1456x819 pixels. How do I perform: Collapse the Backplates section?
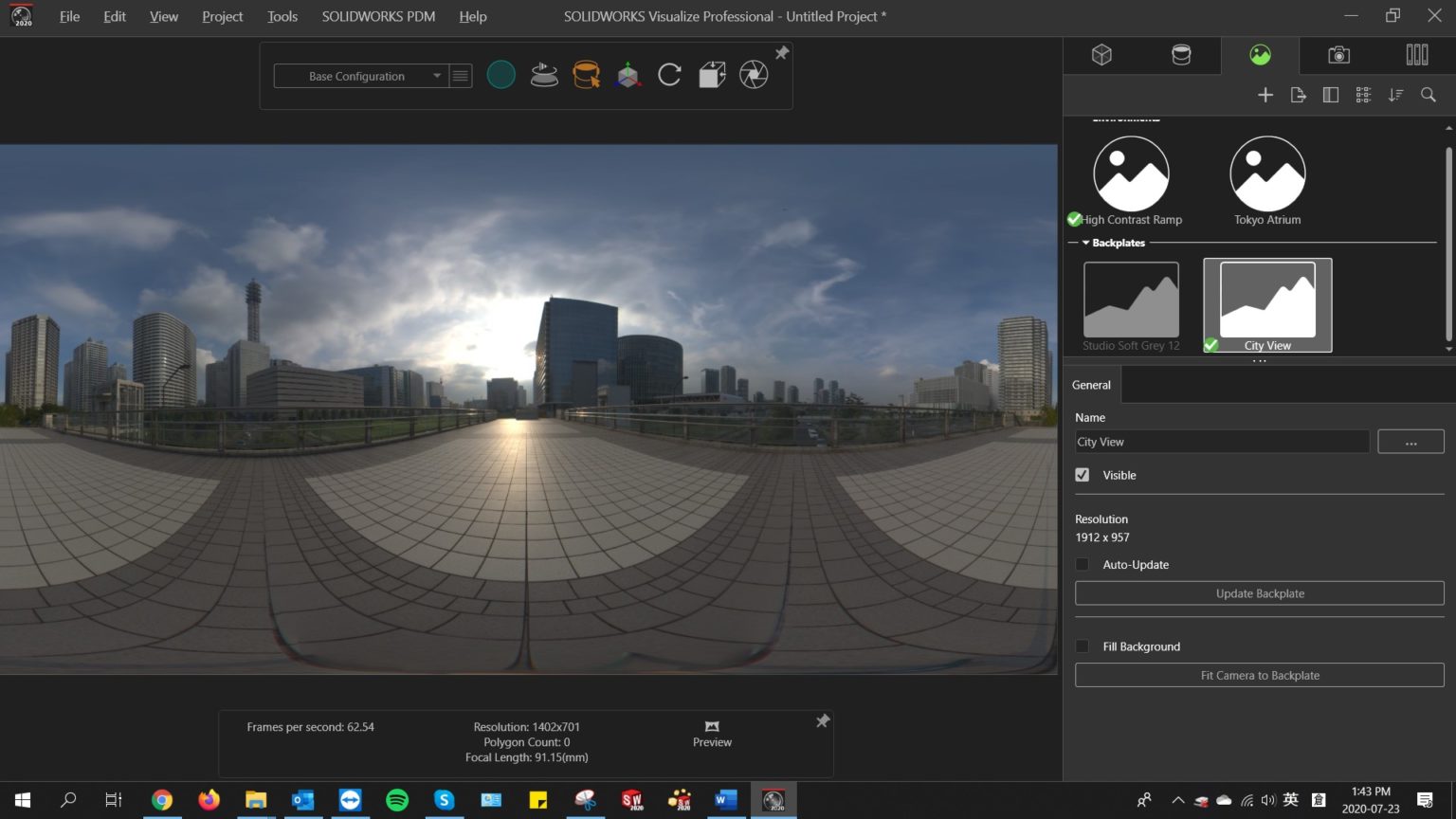[1086, 243]
